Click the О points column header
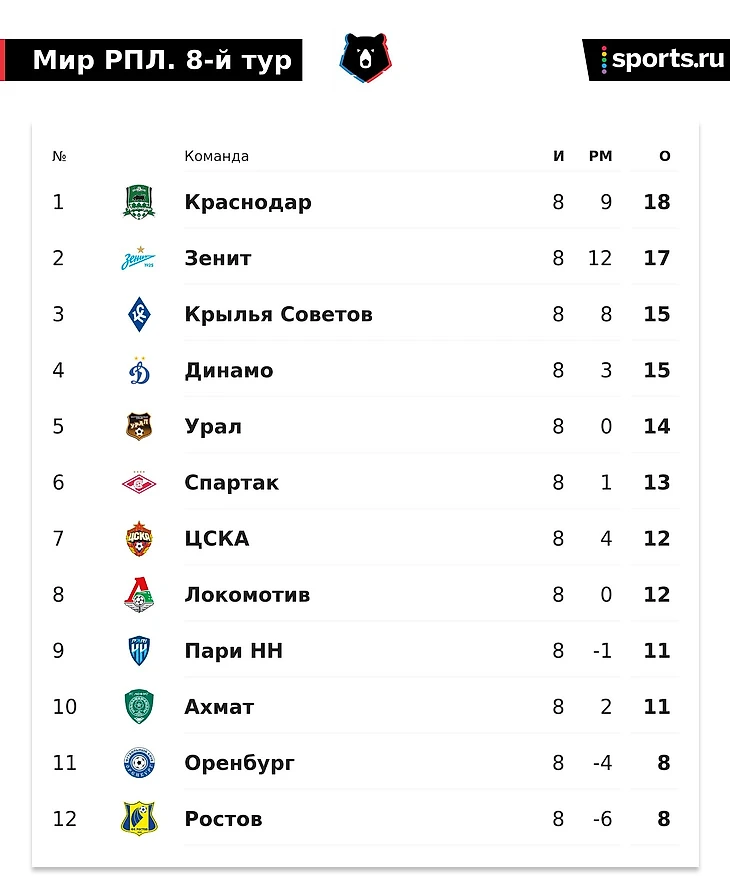 pyautogui.click(x=665, y=156)
